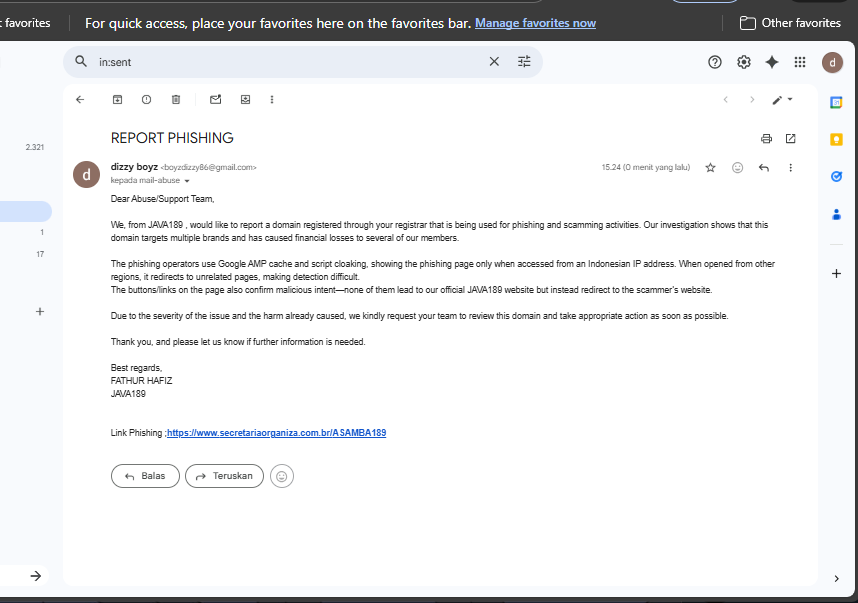
Task: Open the Gemini sparkle icon
Action: (772, 62)
